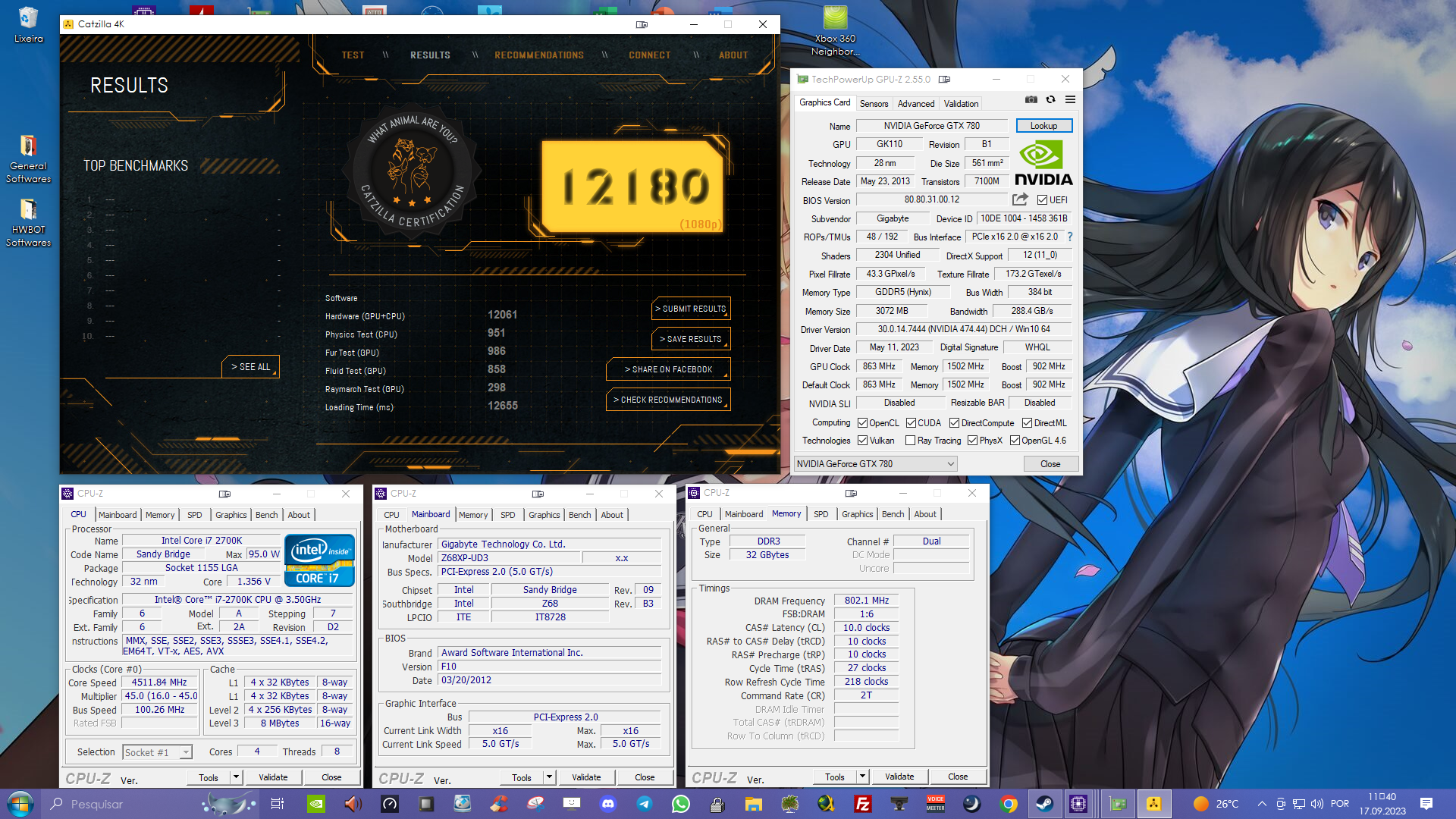Viewport: 1456px width, 819px height.
Task: Open Steam from the taskbar
Action: (x=1044, y=804)
